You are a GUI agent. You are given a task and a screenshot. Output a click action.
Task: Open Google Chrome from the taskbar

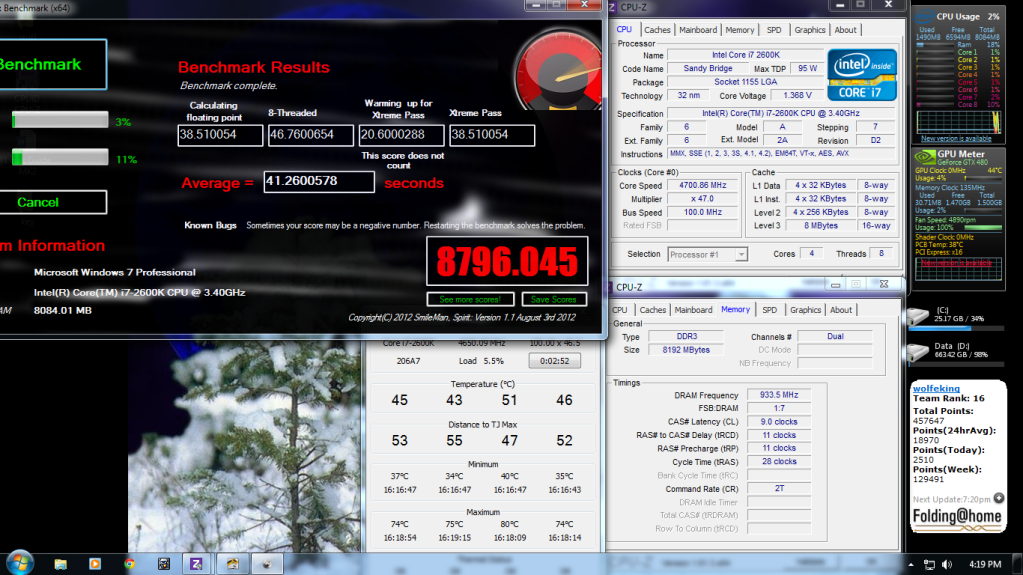point(129,564)
